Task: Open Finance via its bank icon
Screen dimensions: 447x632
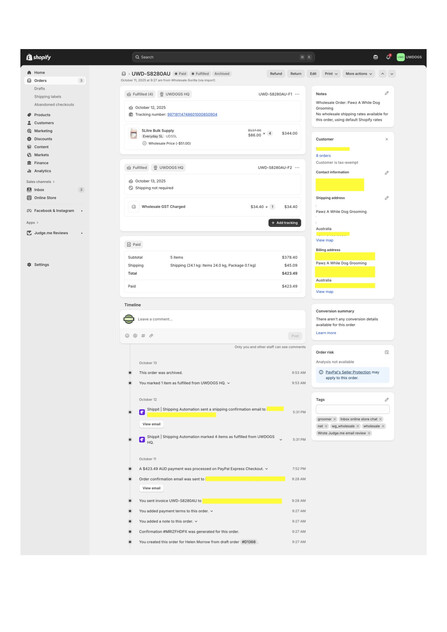Action: click(29, 163)
